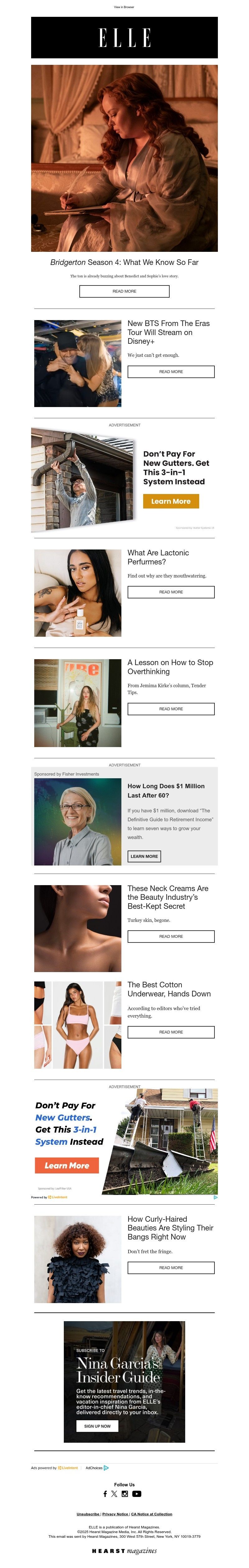Image resolution: width=249 pixels, height=1568 pixels.
Task: Click Learn More in Fisher Investments ad
Action: (144, 856)
